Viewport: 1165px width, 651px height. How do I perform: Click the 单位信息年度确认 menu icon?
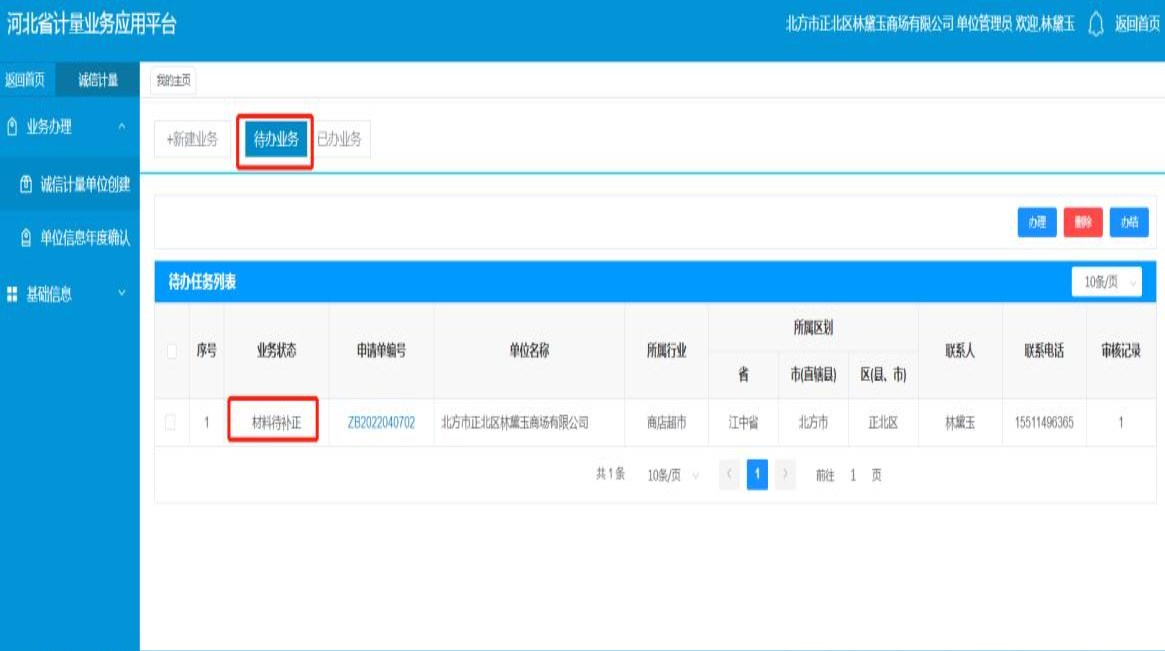(26, 238)
